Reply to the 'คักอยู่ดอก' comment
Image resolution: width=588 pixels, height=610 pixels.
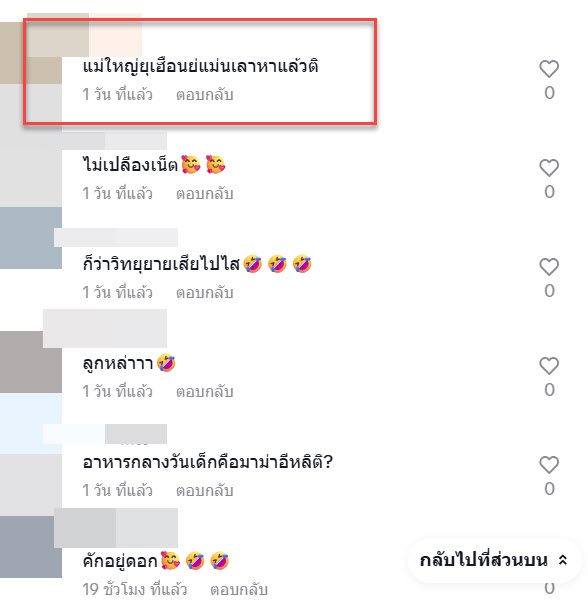pos(239,589)
